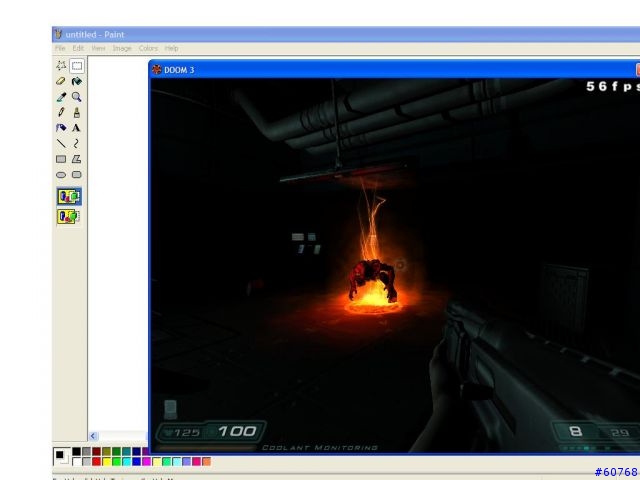Select the spring green color swatch

coord(167,462)
